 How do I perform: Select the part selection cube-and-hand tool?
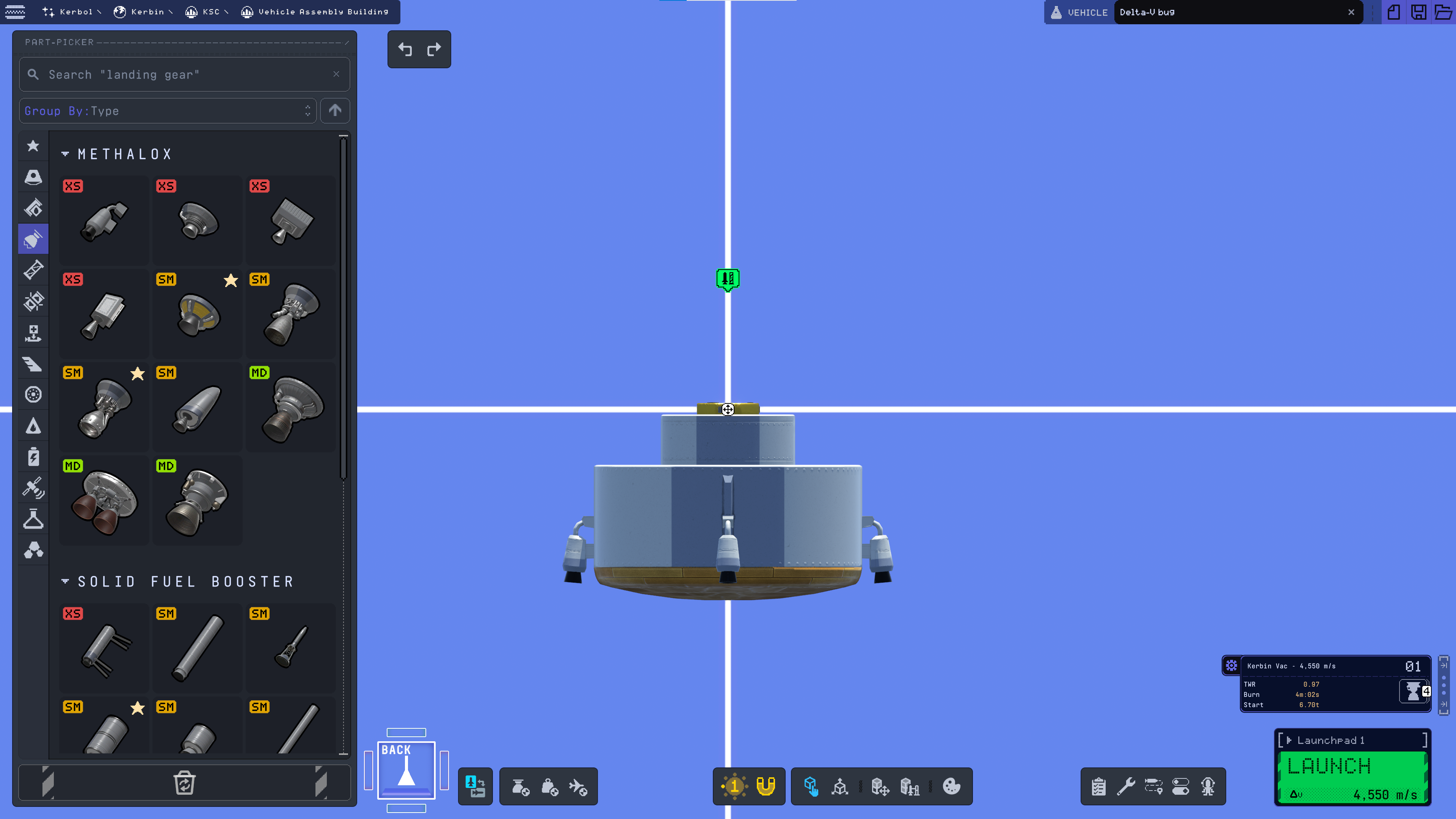coord(811,786)
